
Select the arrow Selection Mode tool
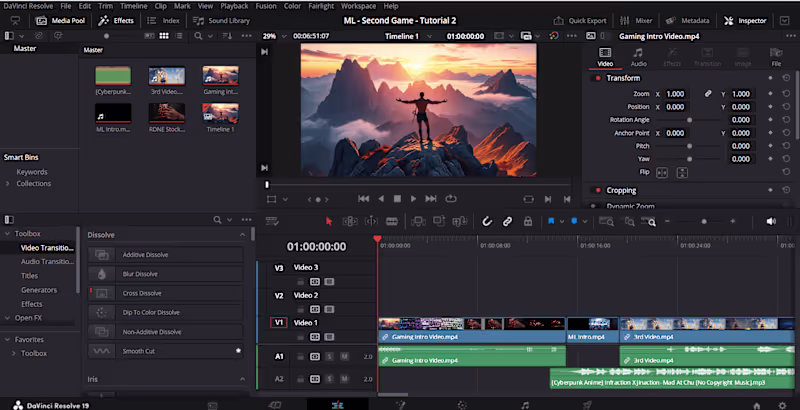coord(329,221)
